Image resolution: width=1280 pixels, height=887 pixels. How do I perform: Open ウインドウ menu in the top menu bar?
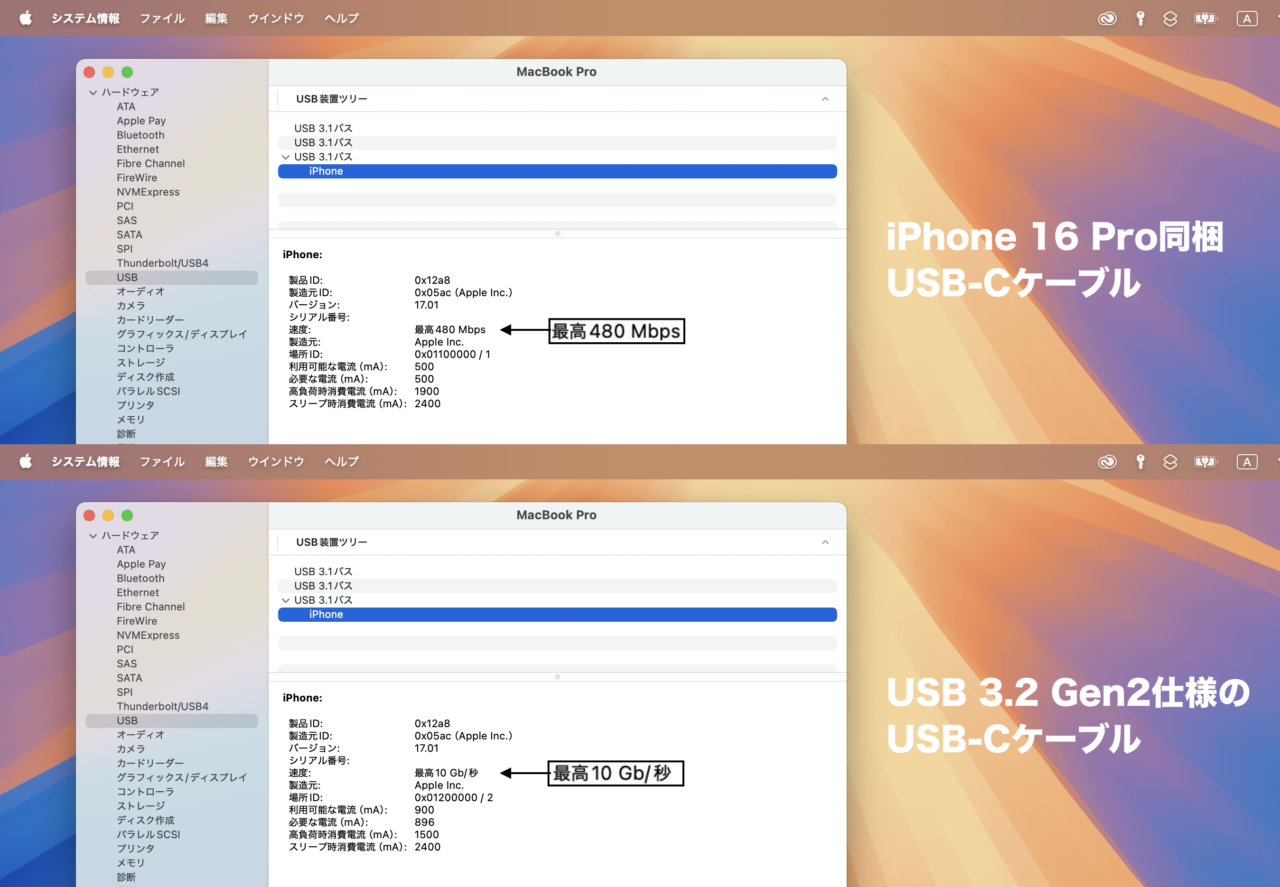pyautogui.click(x=276, y=18)
